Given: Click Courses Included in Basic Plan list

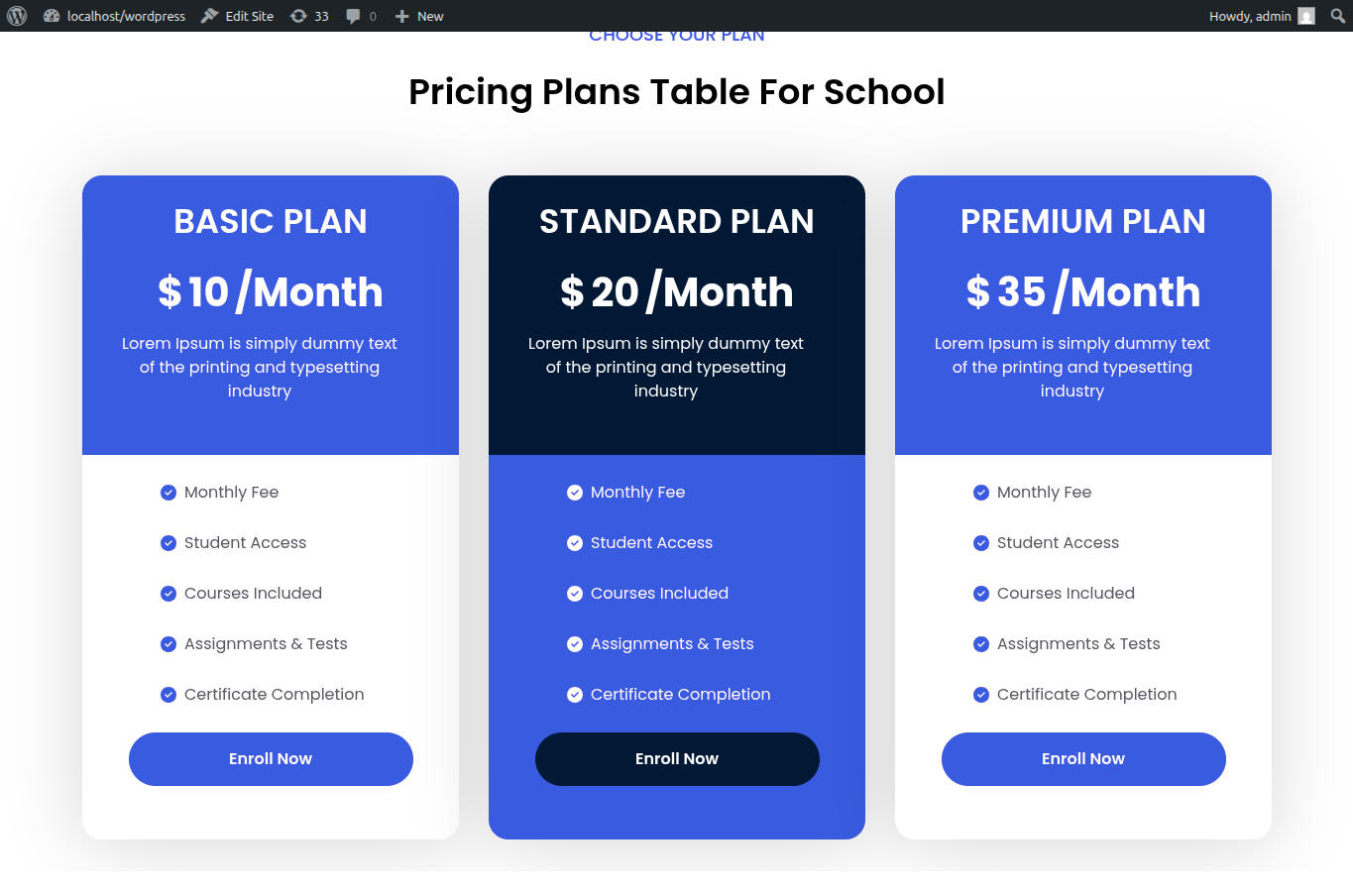Looking at the screenshot, I should 253,594.
